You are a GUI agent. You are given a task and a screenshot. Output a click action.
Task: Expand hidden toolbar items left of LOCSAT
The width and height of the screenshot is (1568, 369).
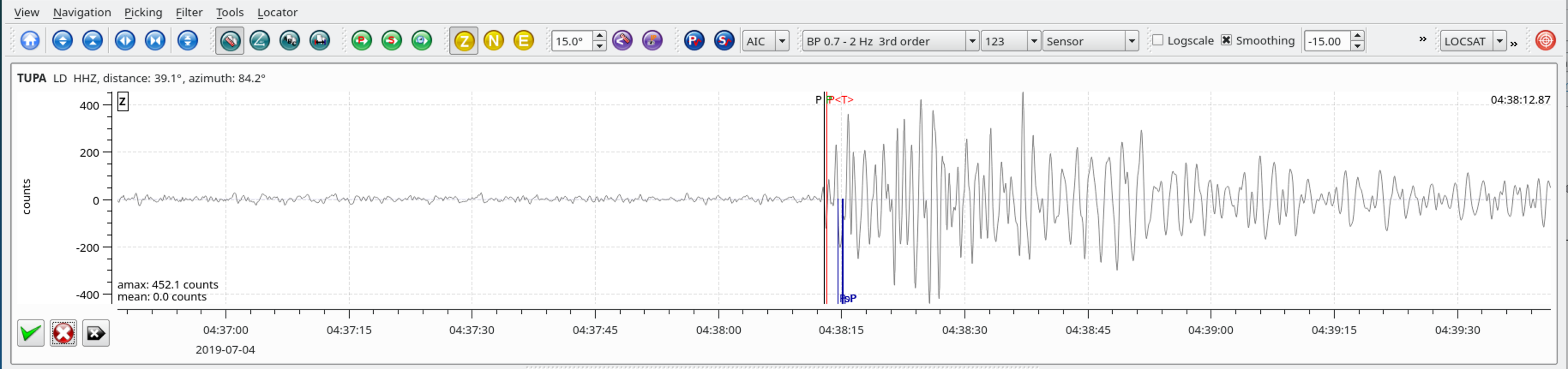point(1423,39)
